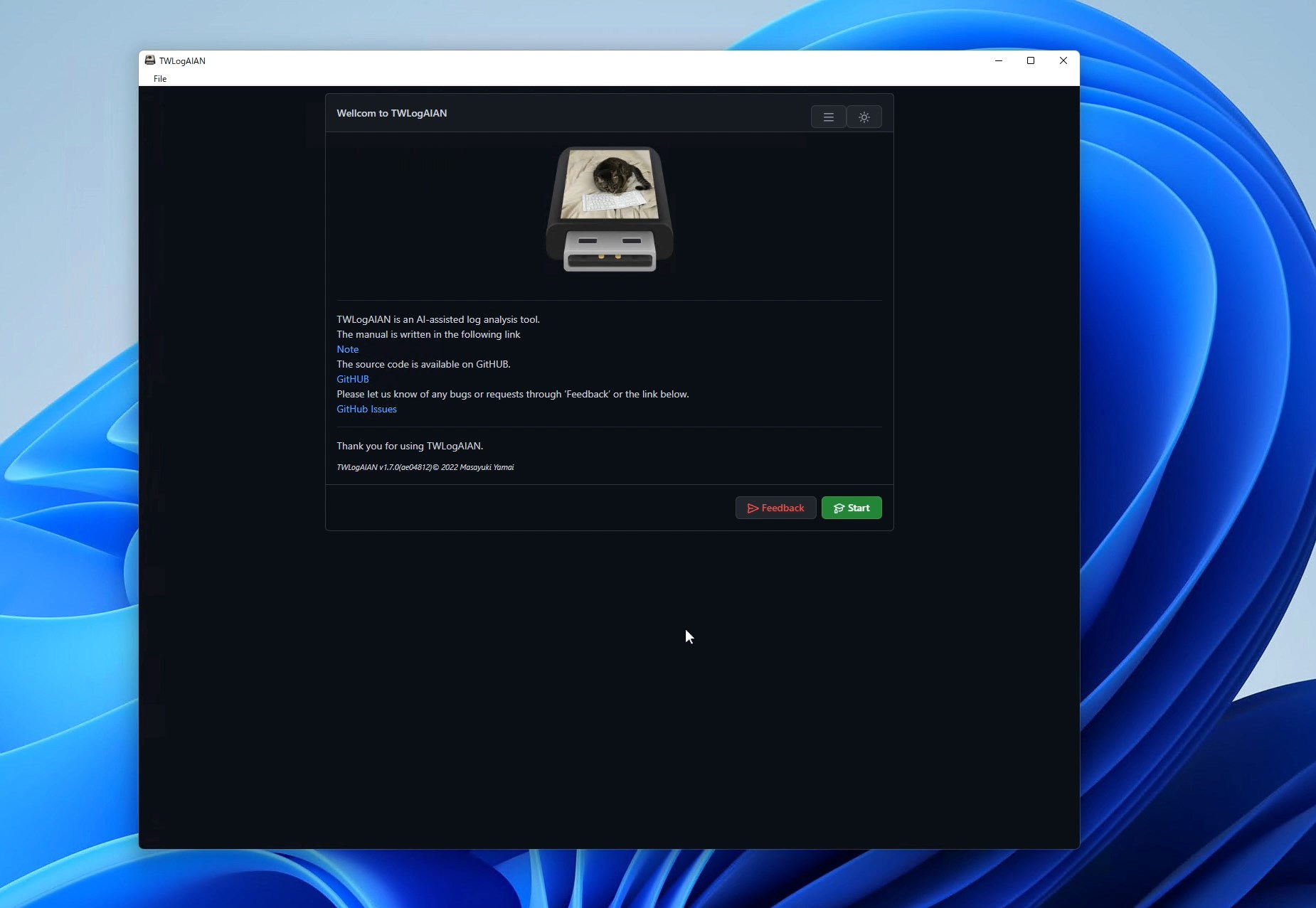Click the TWLogAIAN app icon in title bar
1316x908 pixels.
150,60
